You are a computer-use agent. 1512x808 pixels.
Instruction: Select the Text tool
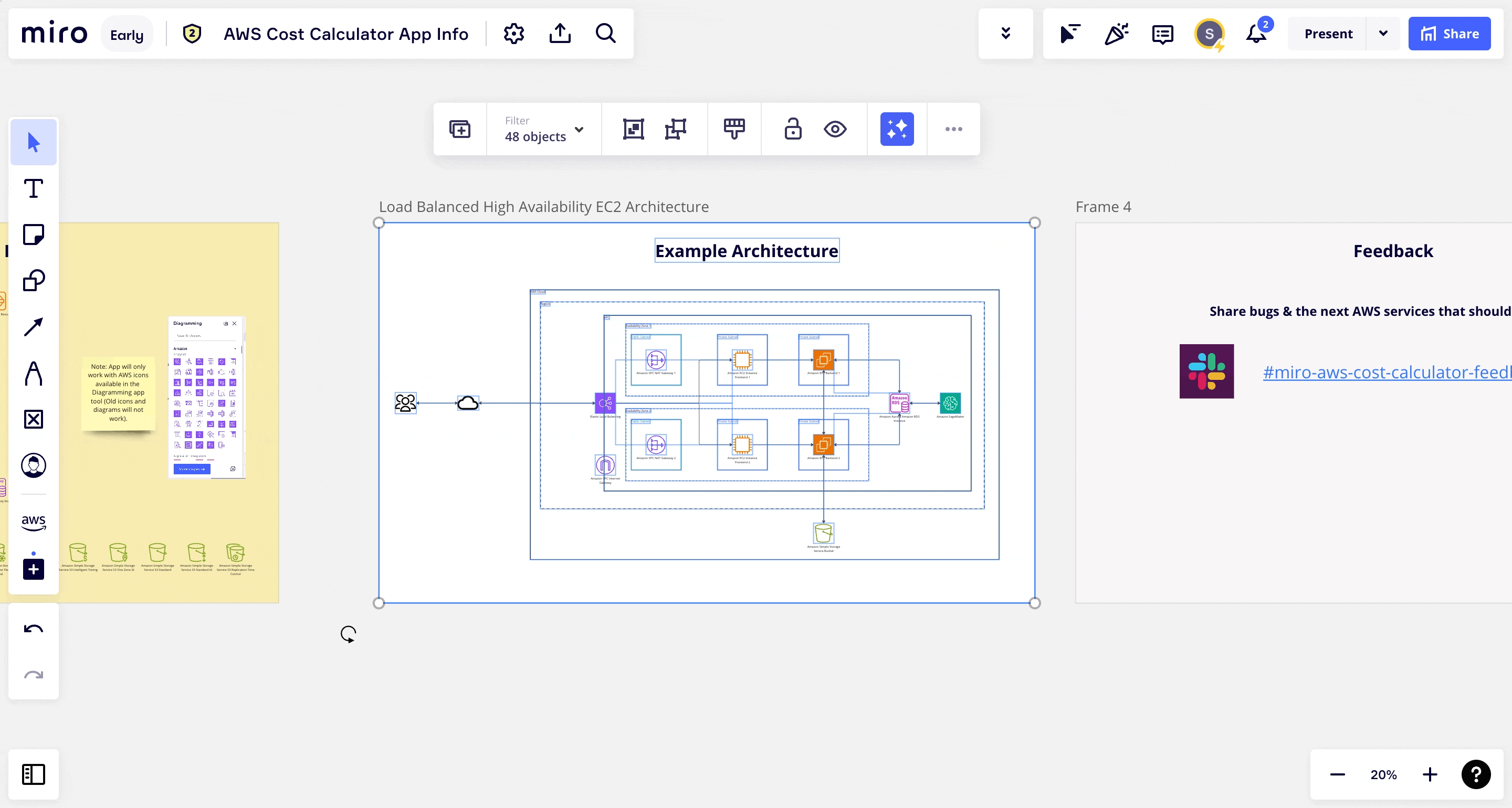pyautogui.click(x=34, y=188)
